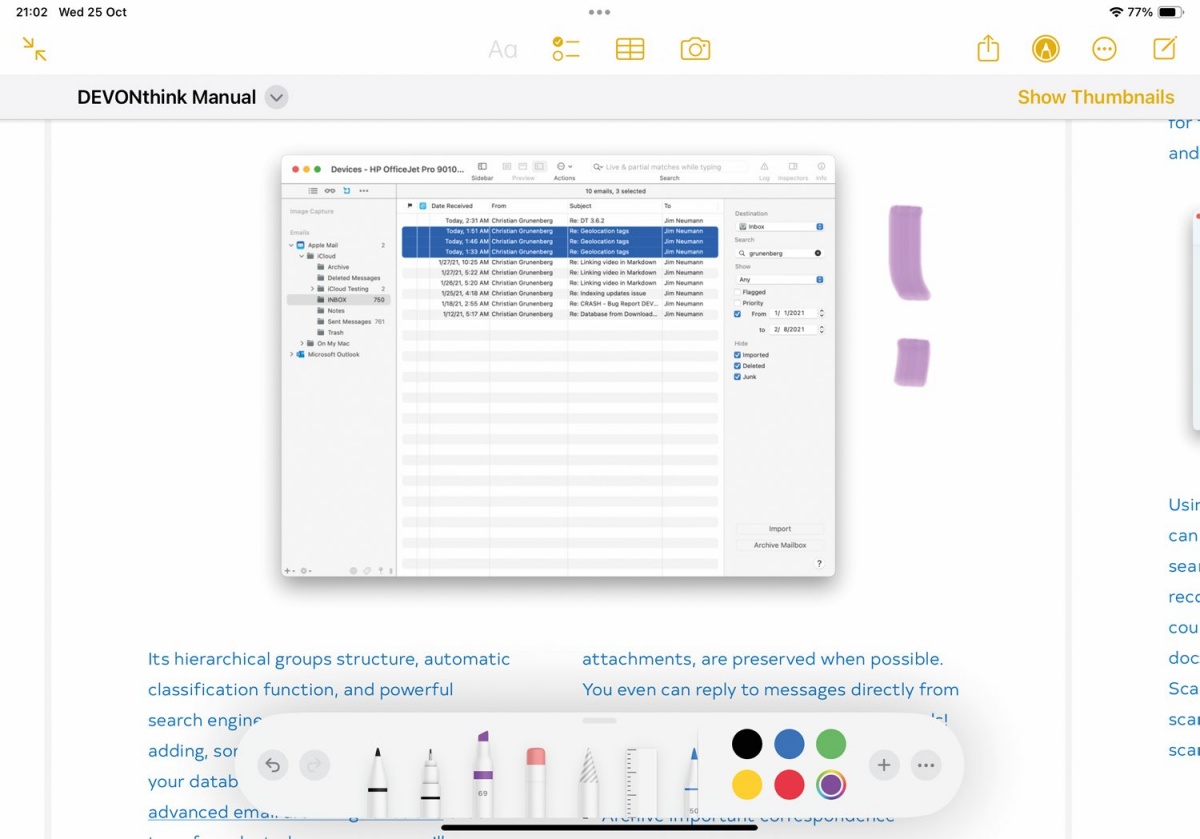The width and height of the screenshot is (1200, 839).
Task: Choose the green color swatch
Action: (x=831, y=744)
